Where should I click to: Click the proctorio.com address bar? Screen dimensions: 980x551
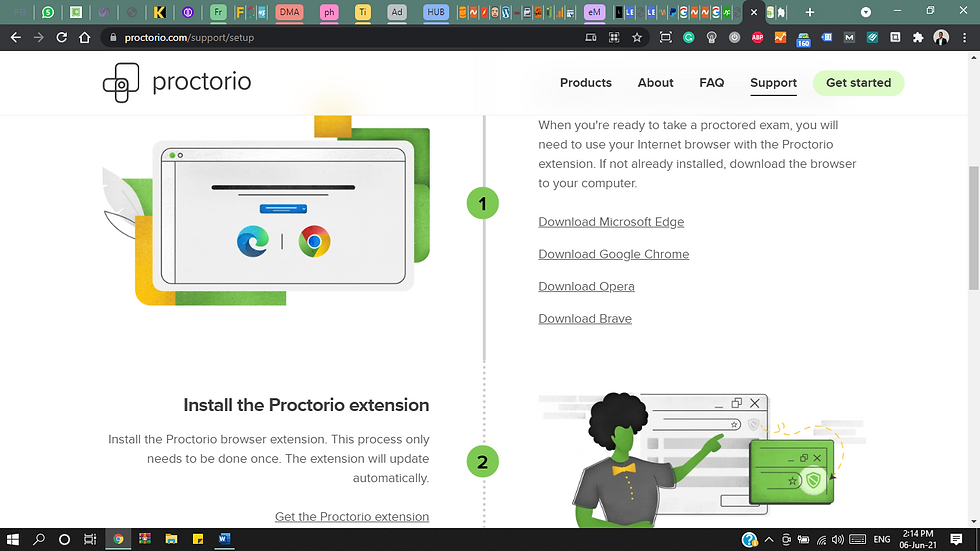click(189, 37)
